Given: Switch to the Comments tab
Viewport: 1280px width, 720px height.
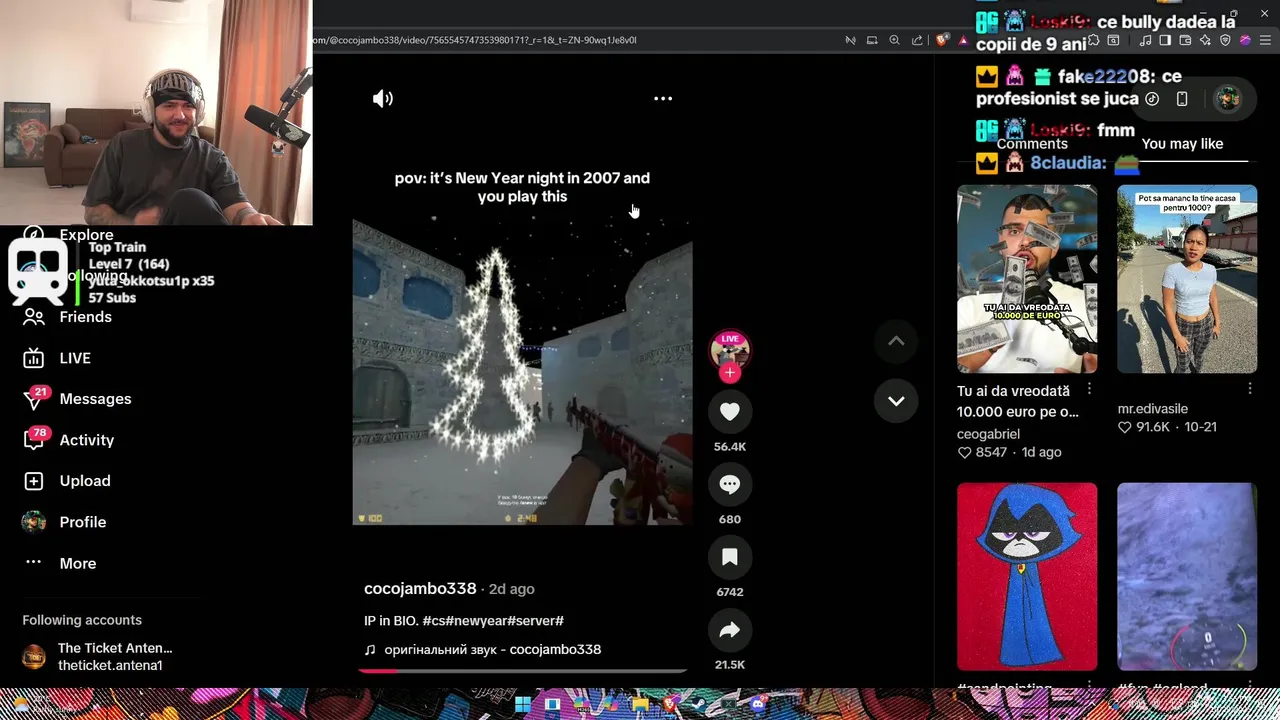Looking at the screenshot, I should coord(1032,144).
